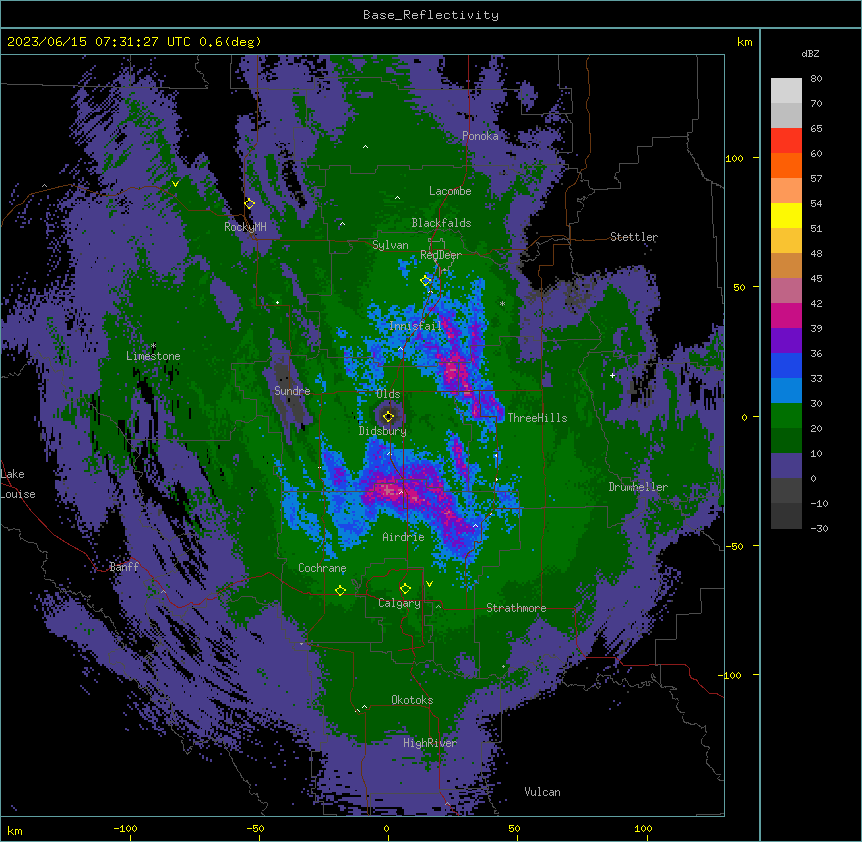The height and width of the screenshot is (842, 862).
Task: Click the HighRiver label
Action: tap(430, 743)
